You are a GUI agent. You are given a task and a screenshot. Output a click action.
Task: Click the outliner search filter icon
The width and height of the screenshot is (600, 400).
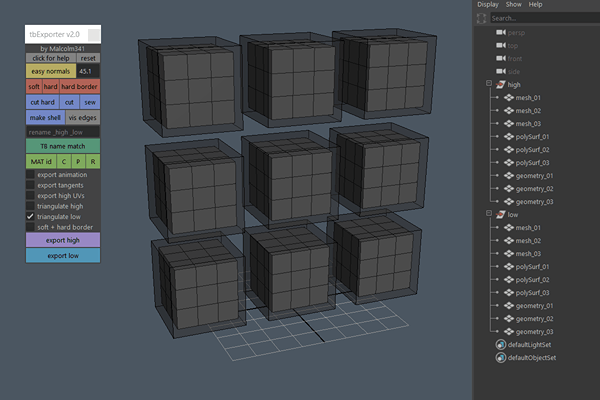coord(482,18)
